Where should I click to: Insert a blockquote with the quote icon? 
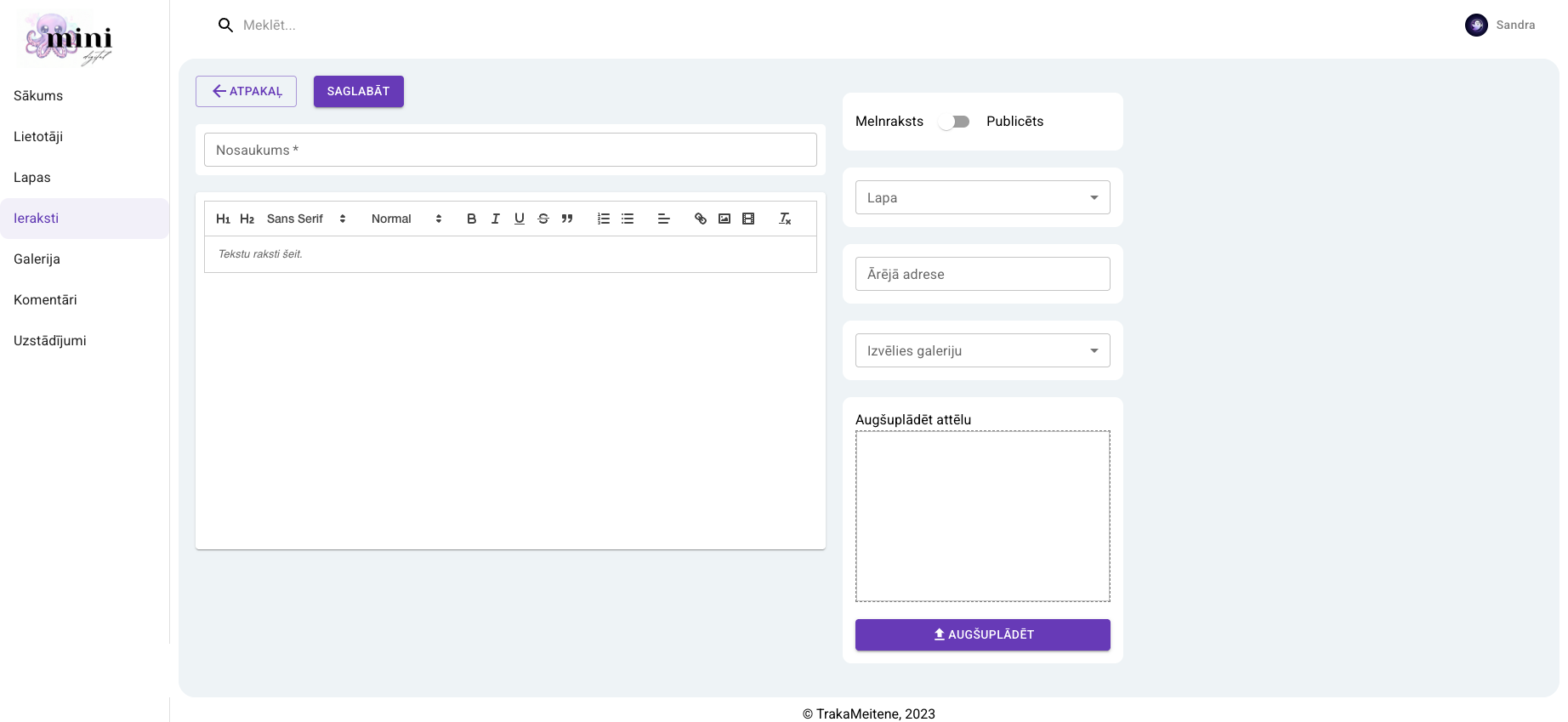coord(567,219)
